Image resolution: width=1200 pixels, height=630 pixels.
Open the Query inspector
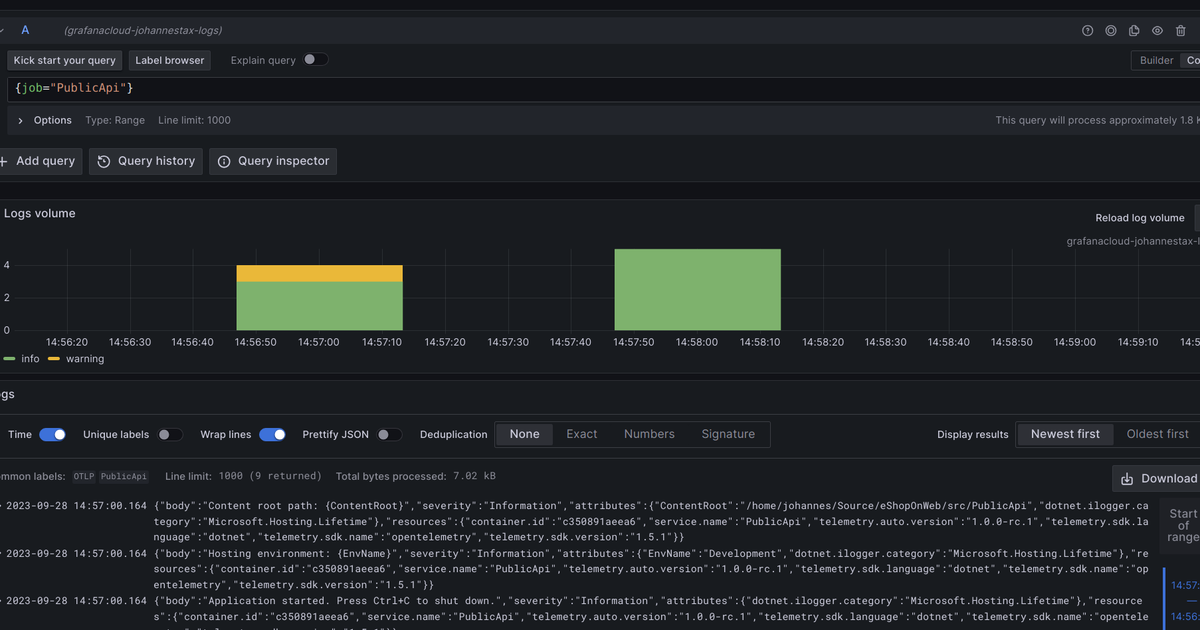(272, 161)
